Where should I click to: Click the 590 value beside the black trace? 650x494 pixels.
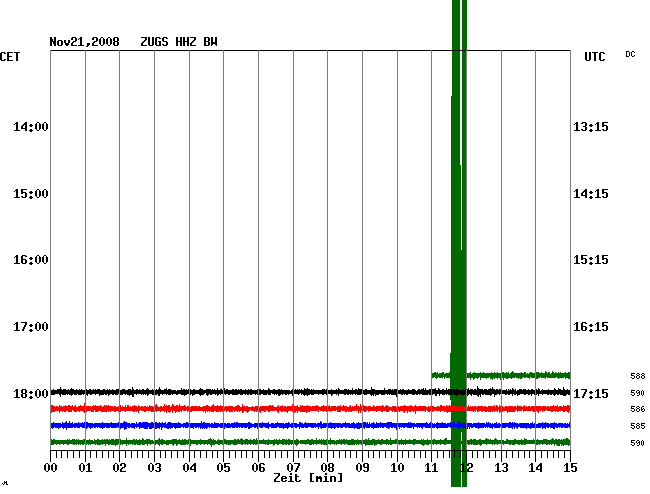click(x=638, y=393)
